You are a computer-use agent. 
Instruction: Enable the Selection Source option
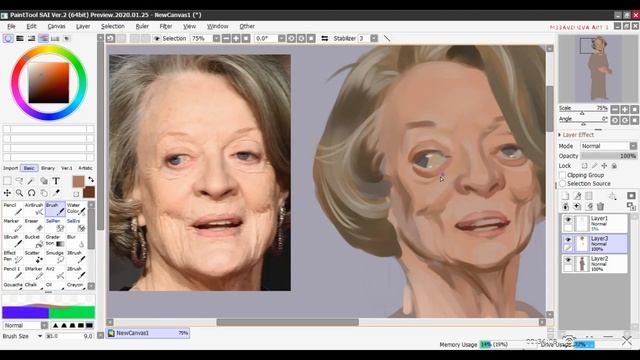pyautogui.click(x=562, y=184)
